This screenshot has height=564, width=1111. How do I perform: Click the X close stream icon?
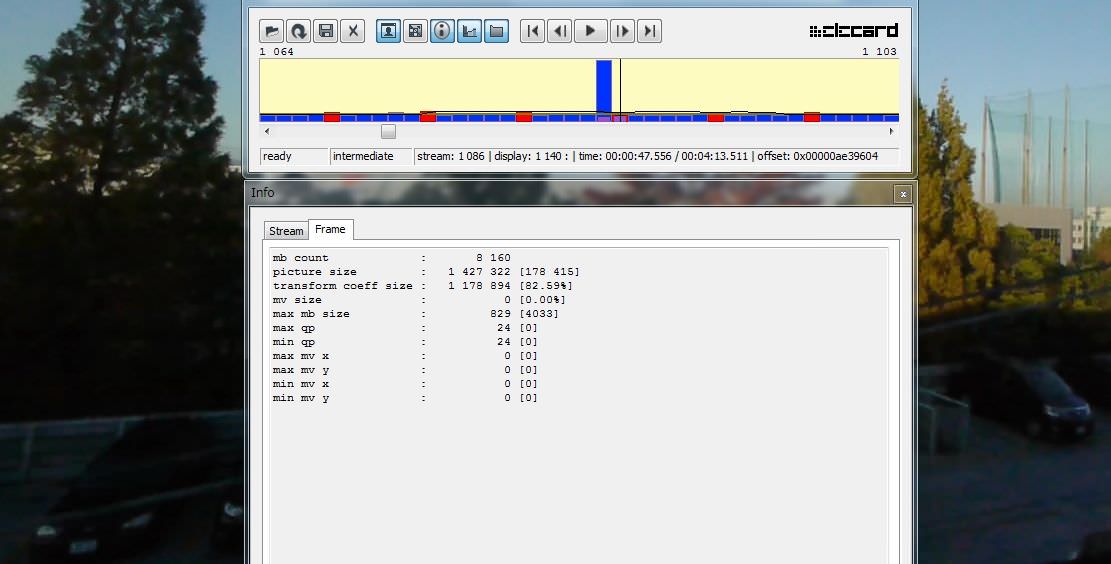tap(352, 31)
